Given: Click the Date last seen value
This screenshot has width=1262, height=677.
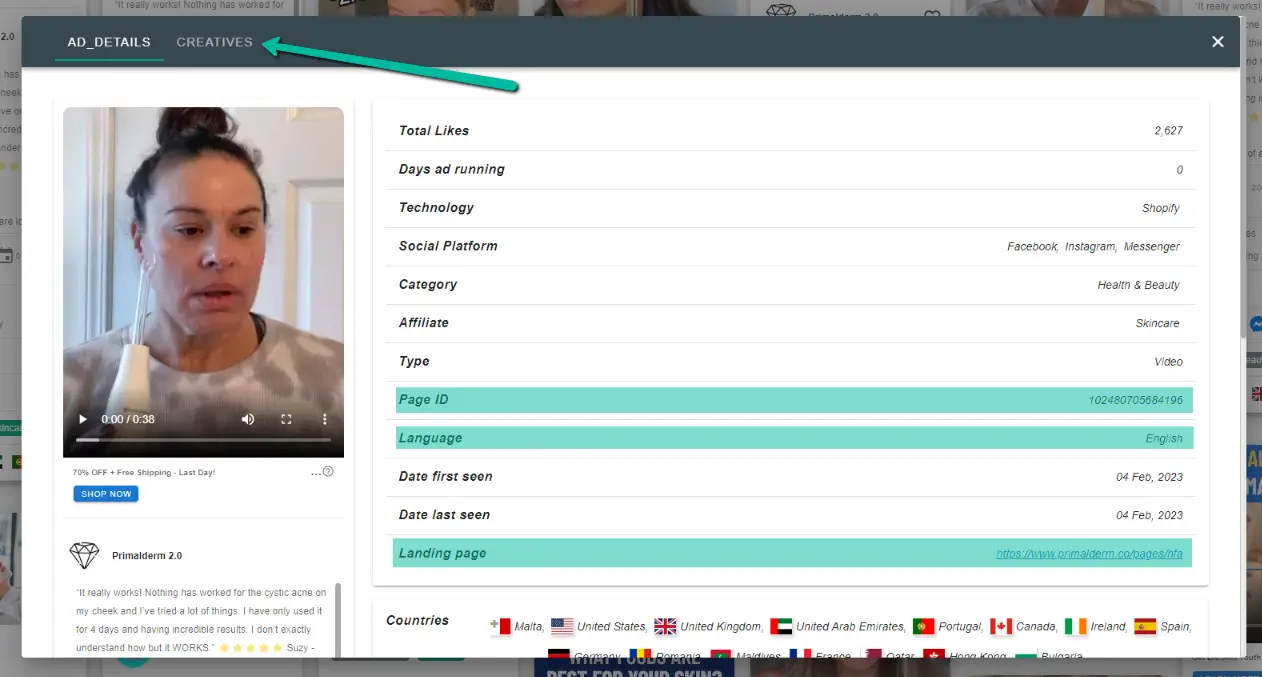Looking at the screenshot, I should tap(1150, 515).
